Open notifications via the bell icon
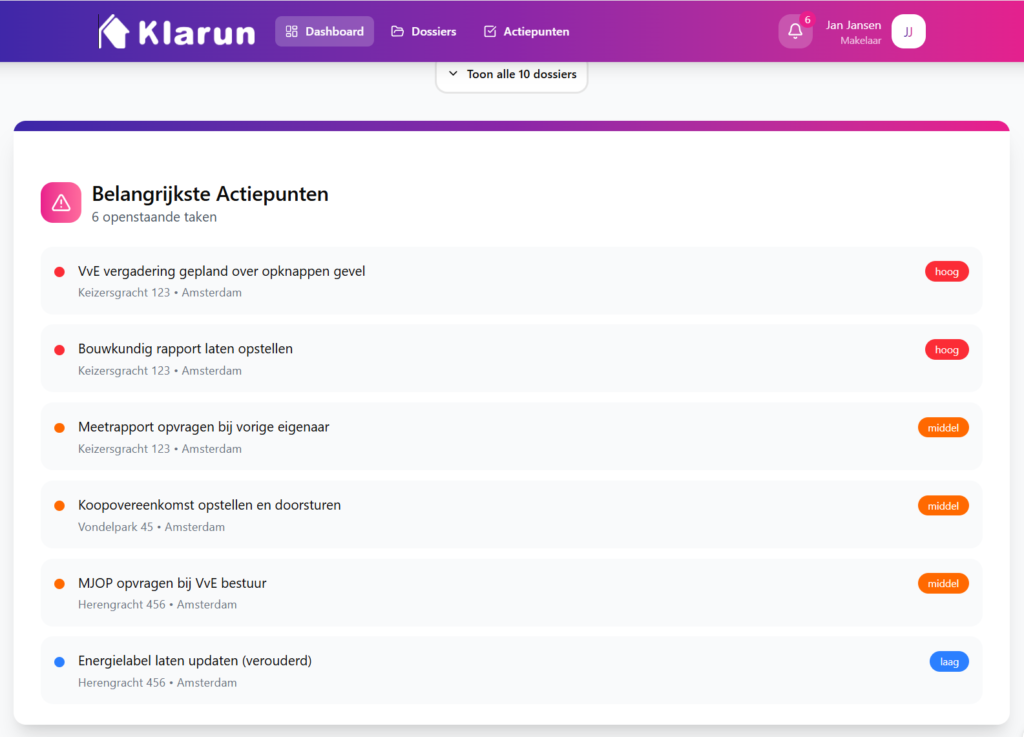 (x=794, y=33)
